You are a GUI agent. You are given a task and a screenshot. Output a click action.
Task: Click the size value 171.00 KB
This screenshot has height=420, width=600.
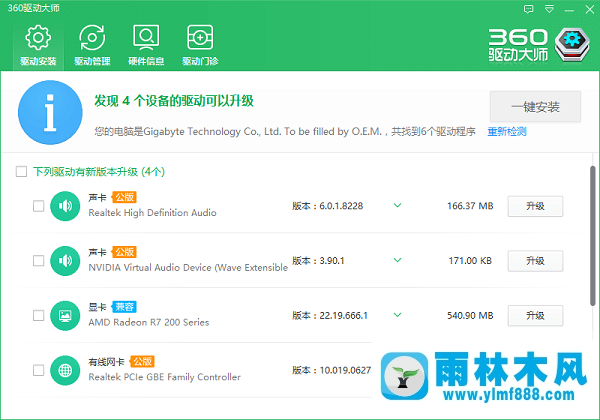470,261
